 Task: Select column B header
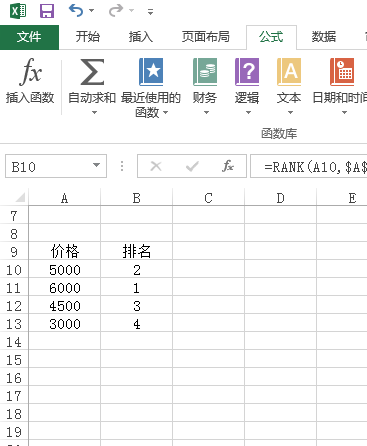137,198
